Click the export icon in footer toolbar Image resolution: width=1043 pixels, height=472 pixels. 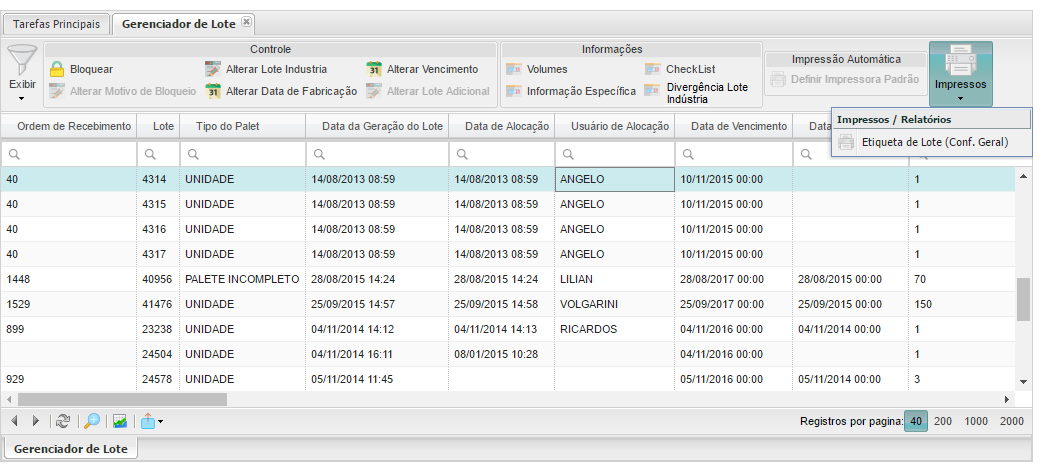[148, 421]
